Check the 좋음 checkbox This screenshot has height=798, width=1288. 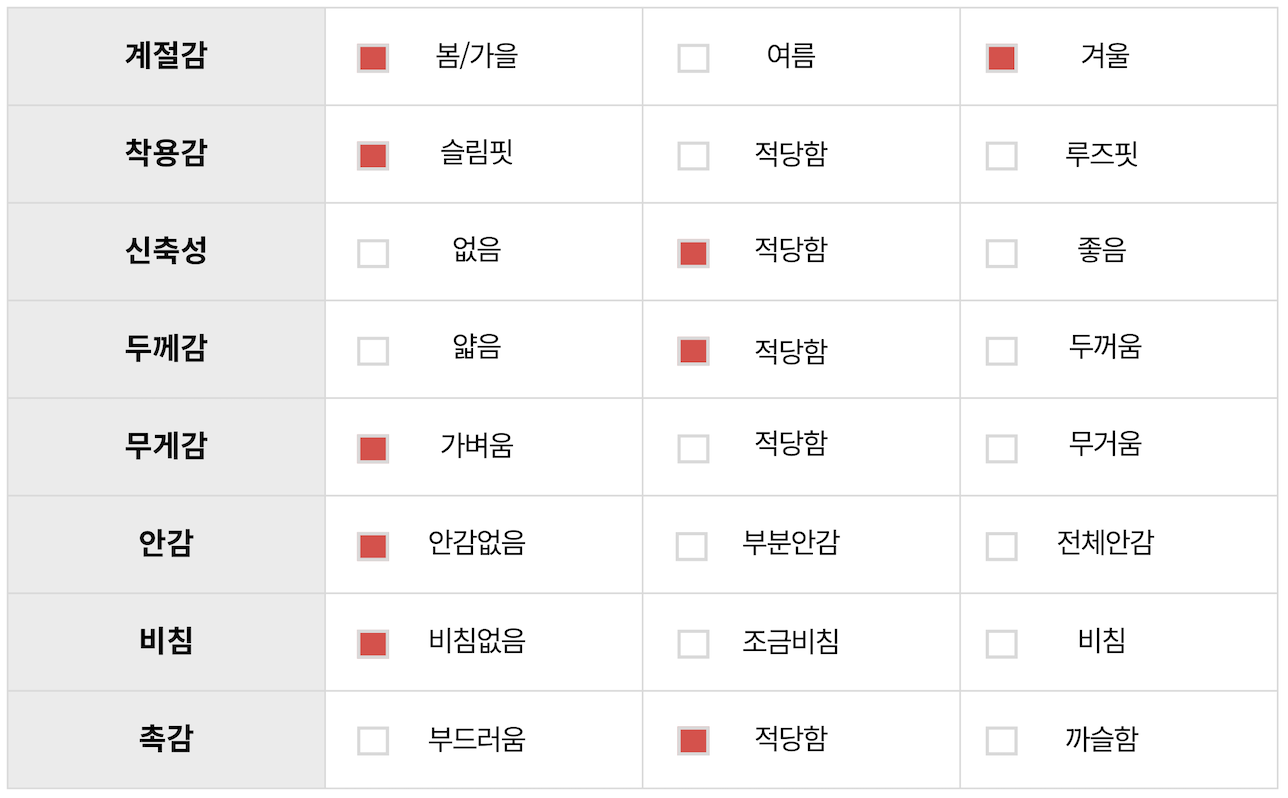[1001, 253]
